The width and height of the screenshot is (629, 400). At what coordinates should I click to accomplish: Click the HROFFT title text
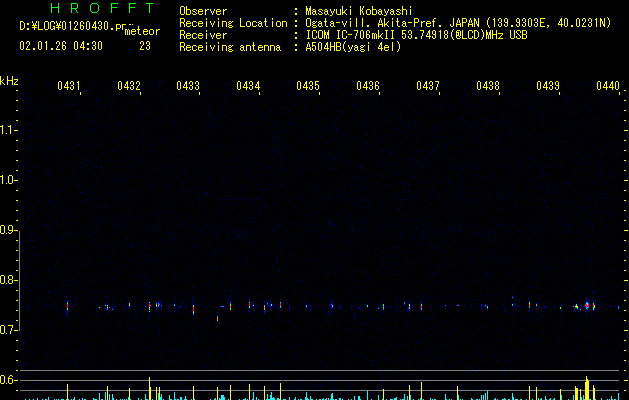click(x=102, y=8)
